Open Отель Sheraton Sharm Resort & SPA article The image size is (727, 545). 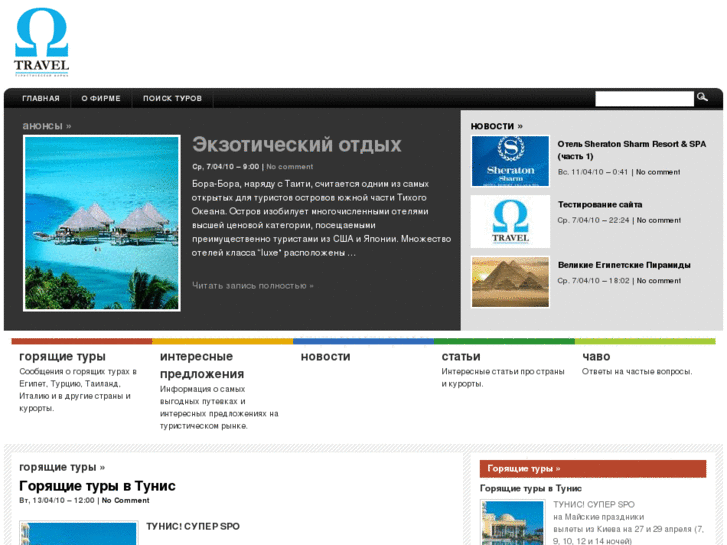pos(631,150)
